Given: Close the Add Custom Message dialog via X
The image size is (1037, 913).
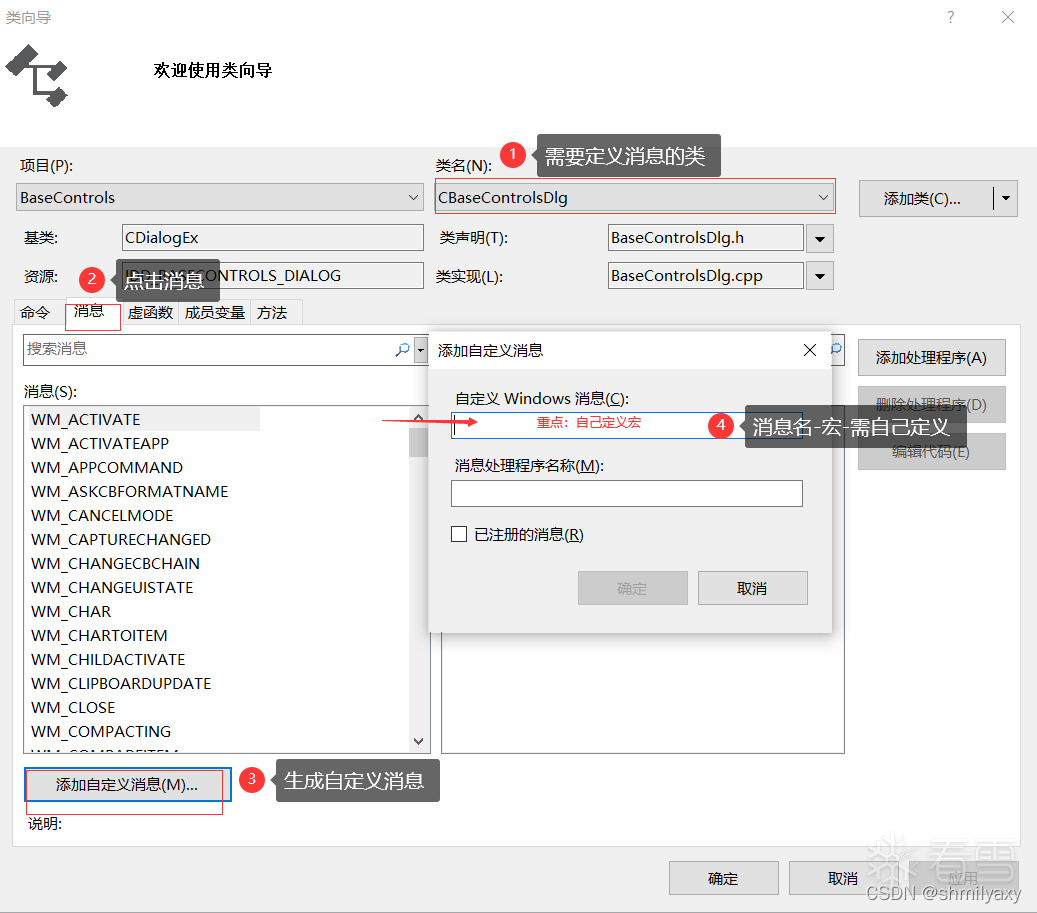Looking at the screenshot, I should coord(809,350).
